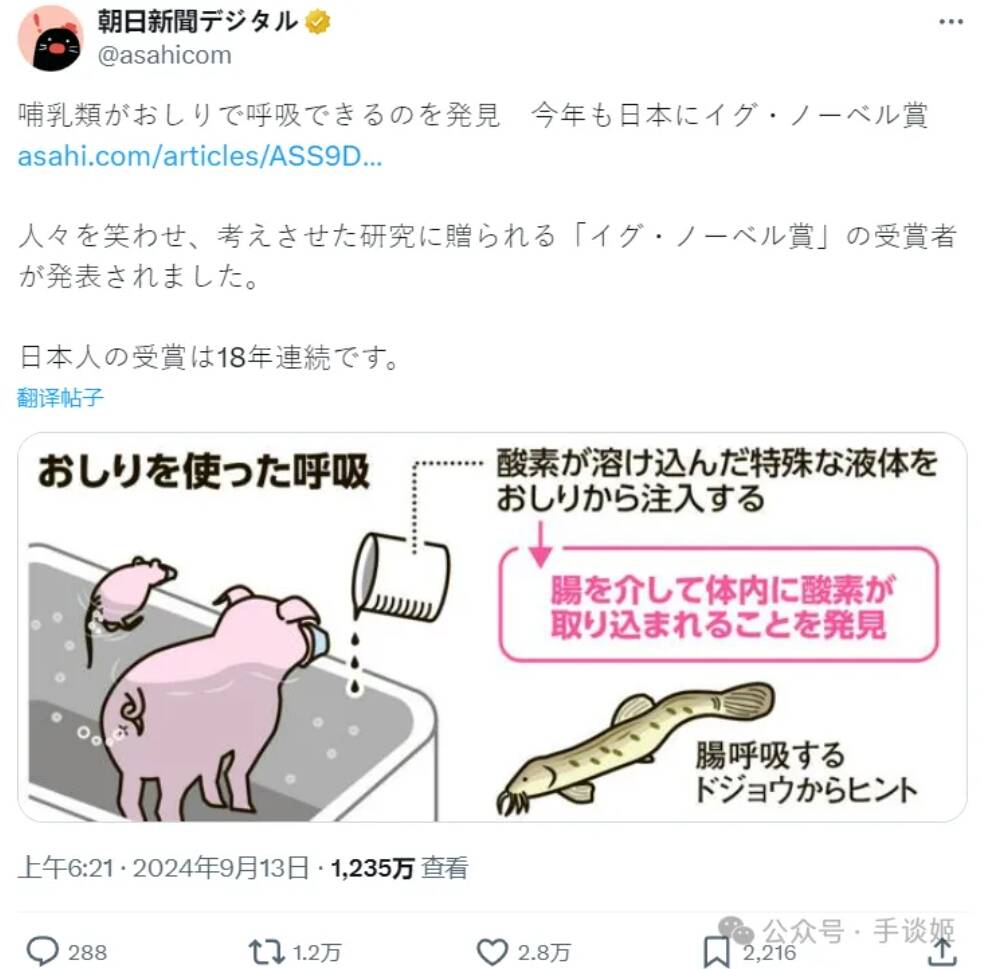This screenshot has width=984, height=969.
Task: Open the asahi.com/articles link
Action: [x=200, y=156]
